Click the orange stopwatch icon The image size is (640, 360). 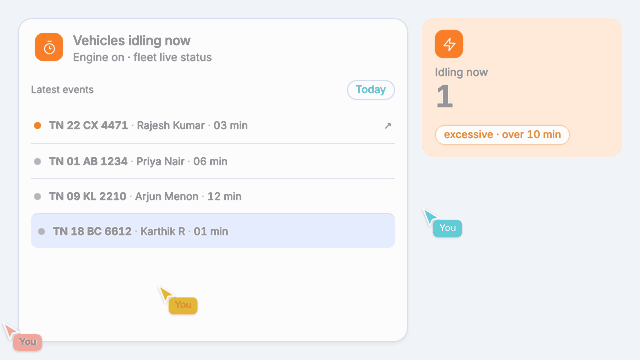point(49,47)
